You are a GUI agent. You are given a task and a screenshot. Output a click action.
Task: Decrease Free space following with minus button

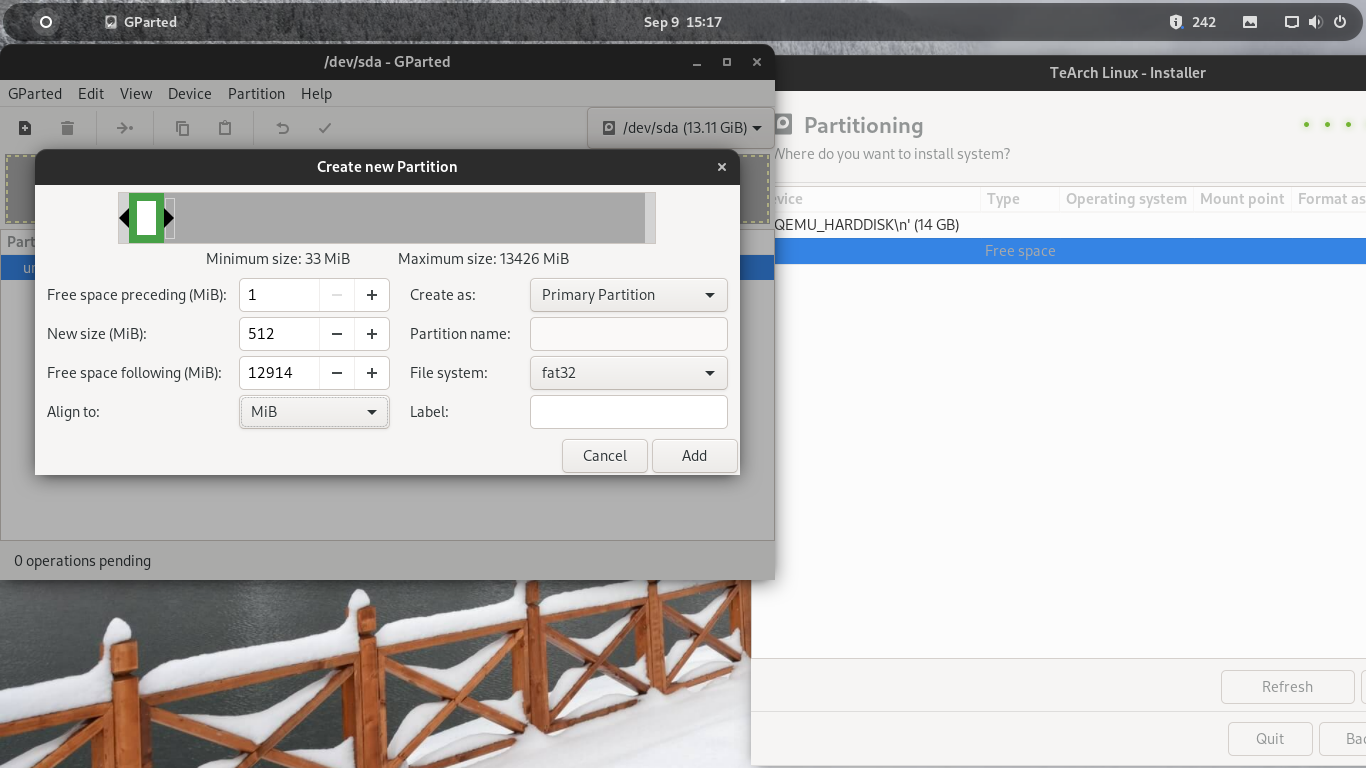pos(337,373)
